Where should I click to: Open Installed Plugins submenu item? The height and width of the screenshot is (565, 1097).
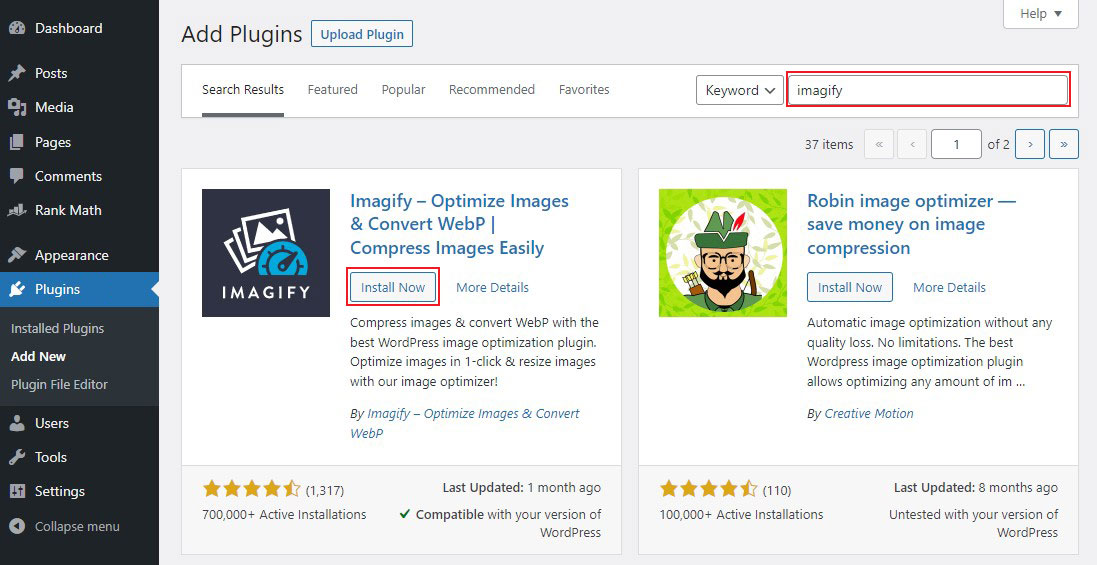point(57,329)
